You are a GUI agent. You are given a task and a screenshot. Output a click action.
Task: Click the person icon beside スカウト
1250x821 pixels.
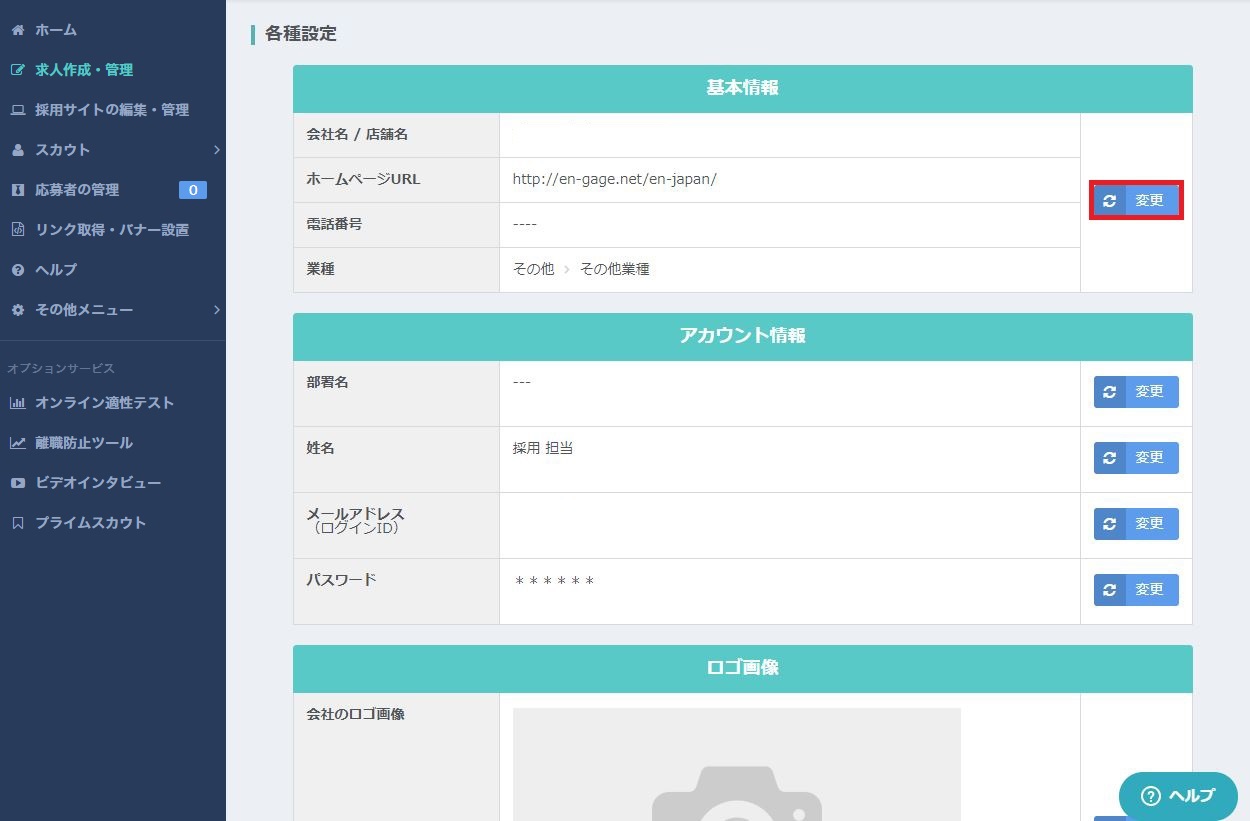[x=17, y=150]
